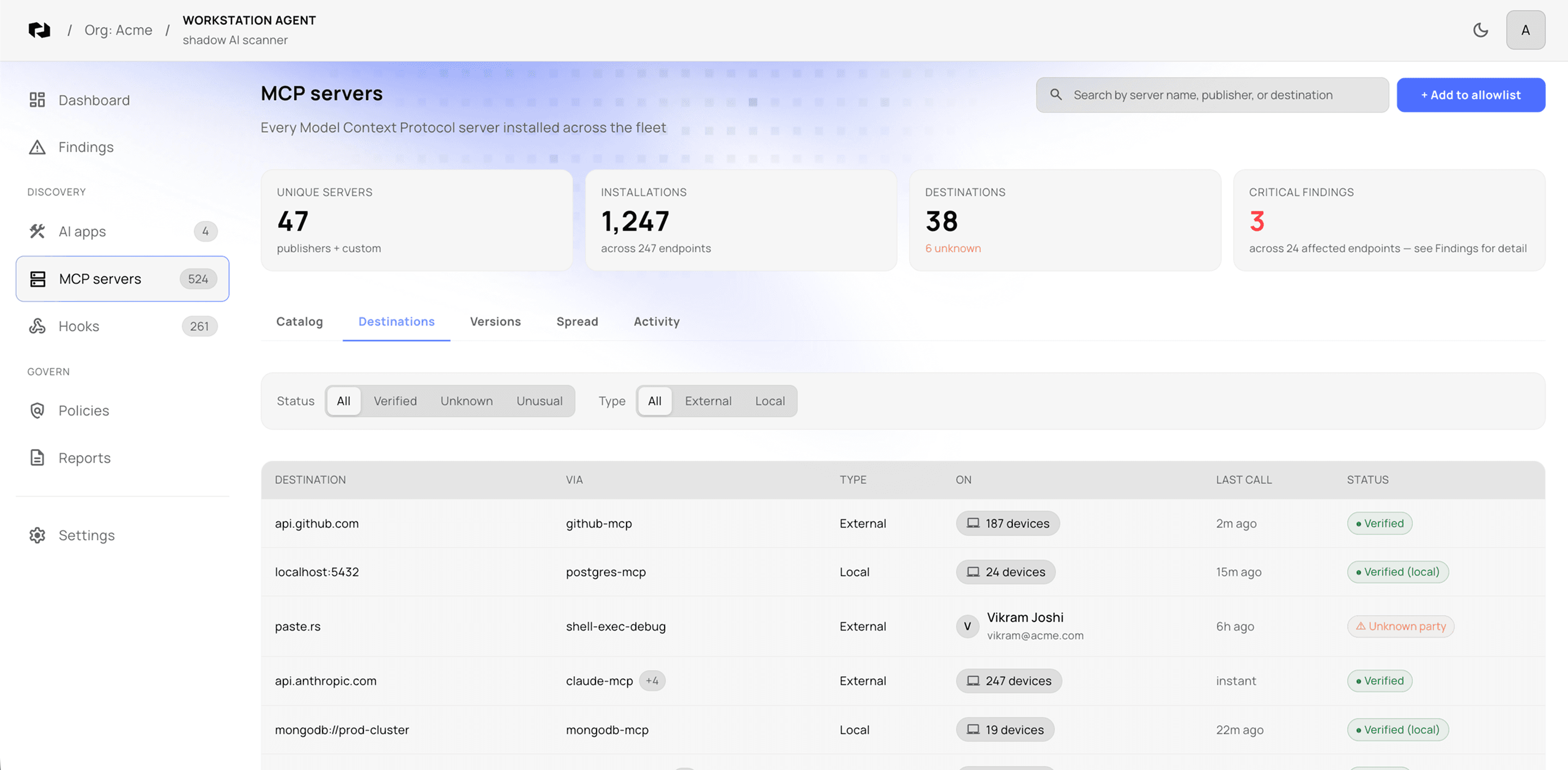
Task: Click Vikram Joshi's avatar icon
Action: point(967,626)
